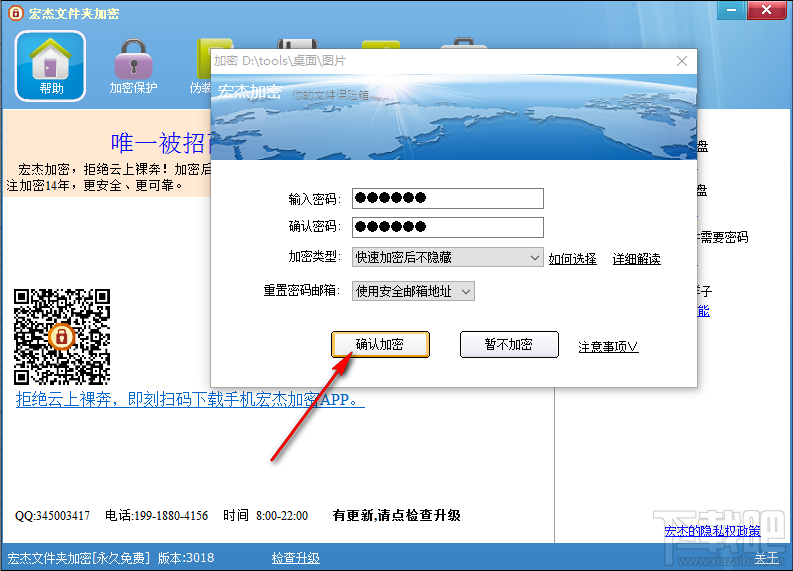Image resolution: width=793 pixels, height=571 pixels.
Task: Click 检查升级 in status bar
Action: (x=296, y=558)
